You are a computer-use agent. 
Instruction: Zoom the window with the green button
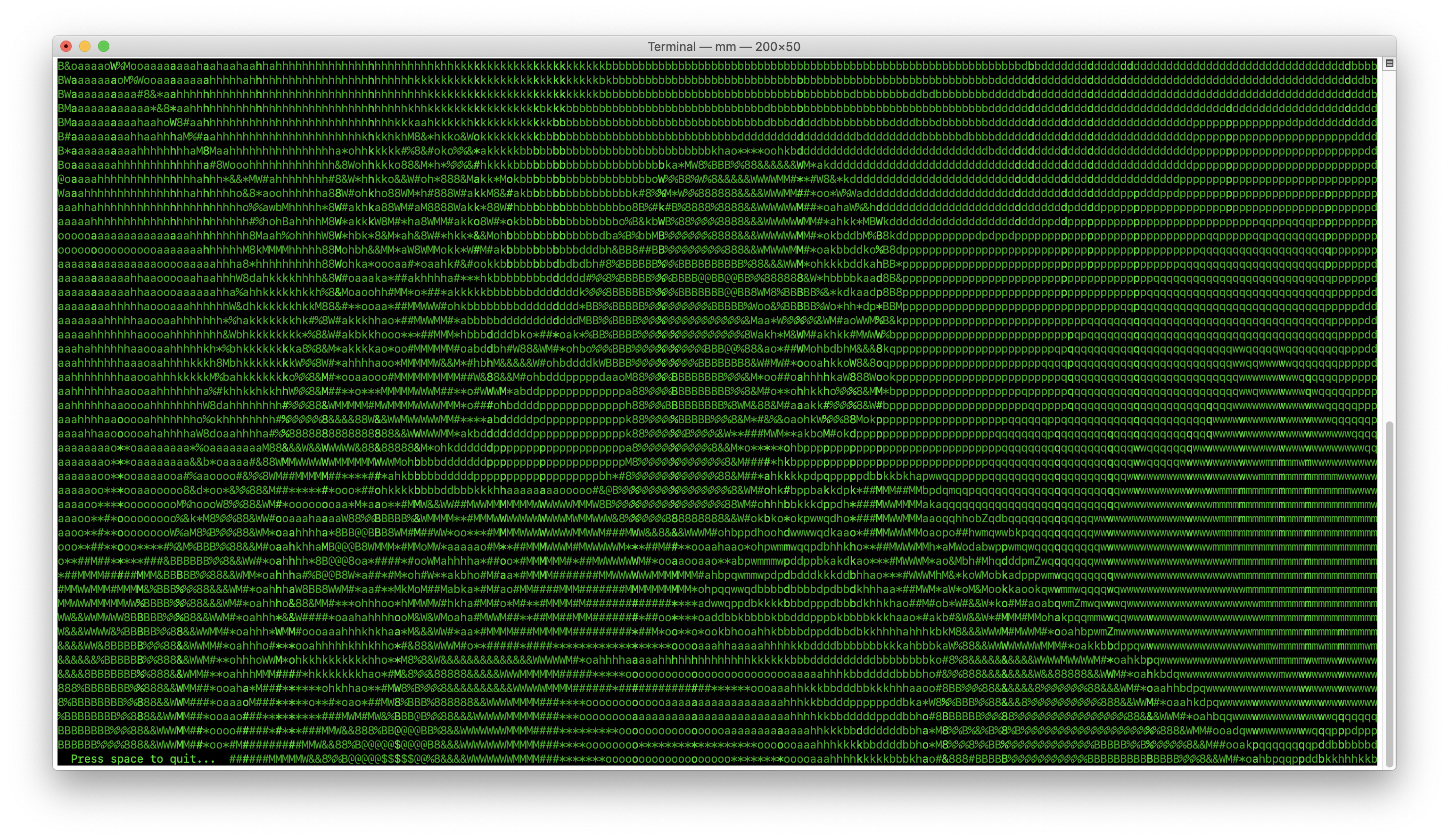(x=104, y=46)
